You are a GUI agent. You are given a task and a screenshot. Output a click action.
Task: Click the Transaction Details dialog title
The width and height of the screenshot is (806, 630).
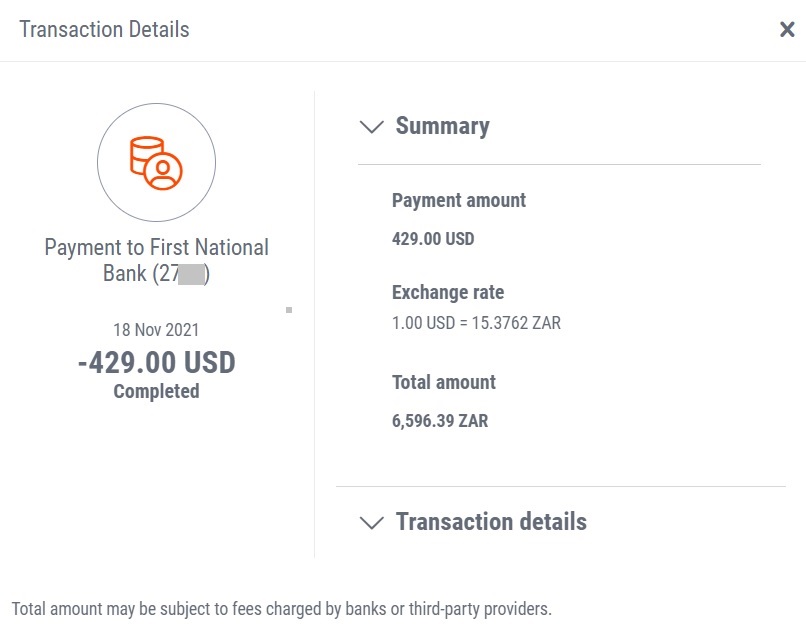(104, 29)
